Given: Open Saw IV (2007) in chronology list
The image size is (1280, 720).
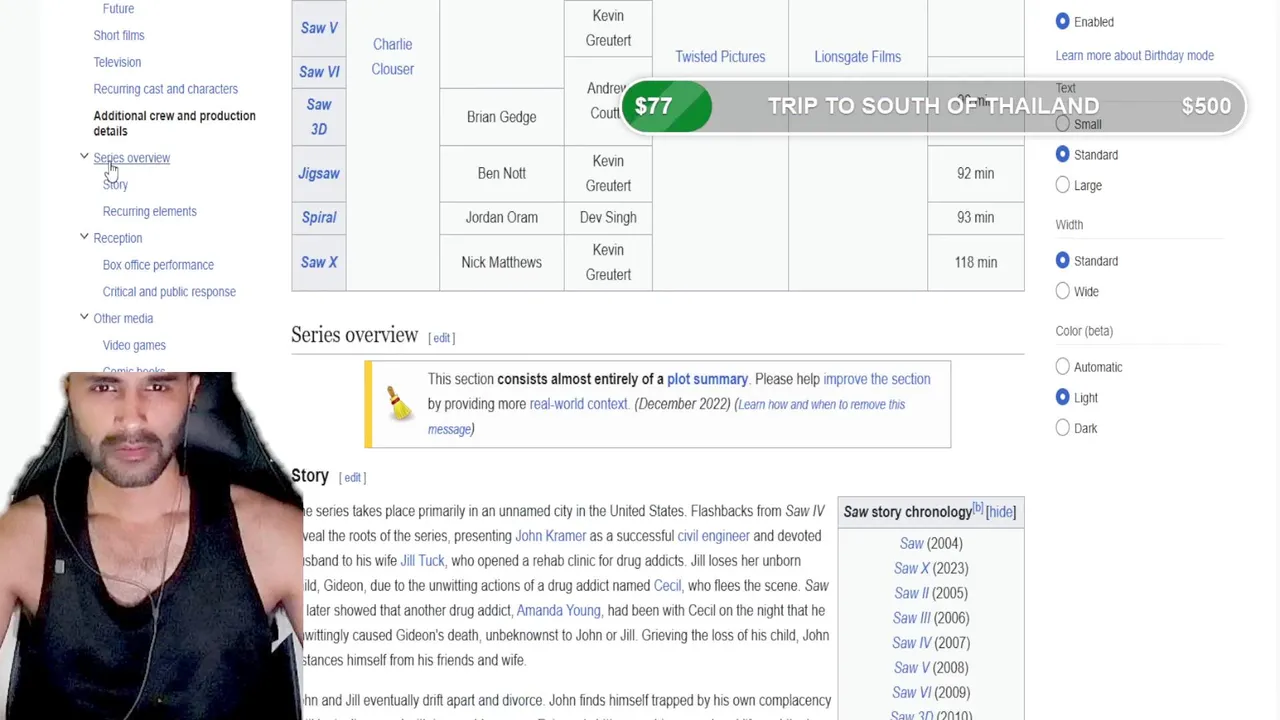Looking at the screenshot, I should 911,643.
